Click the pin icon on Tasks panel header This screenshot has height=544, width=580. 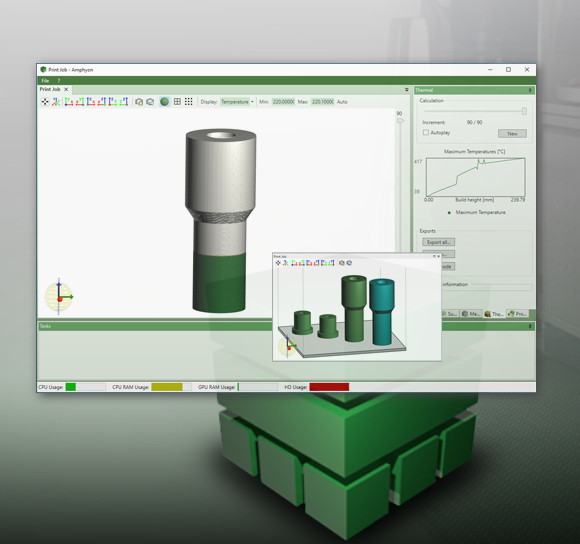click(530, 326)
